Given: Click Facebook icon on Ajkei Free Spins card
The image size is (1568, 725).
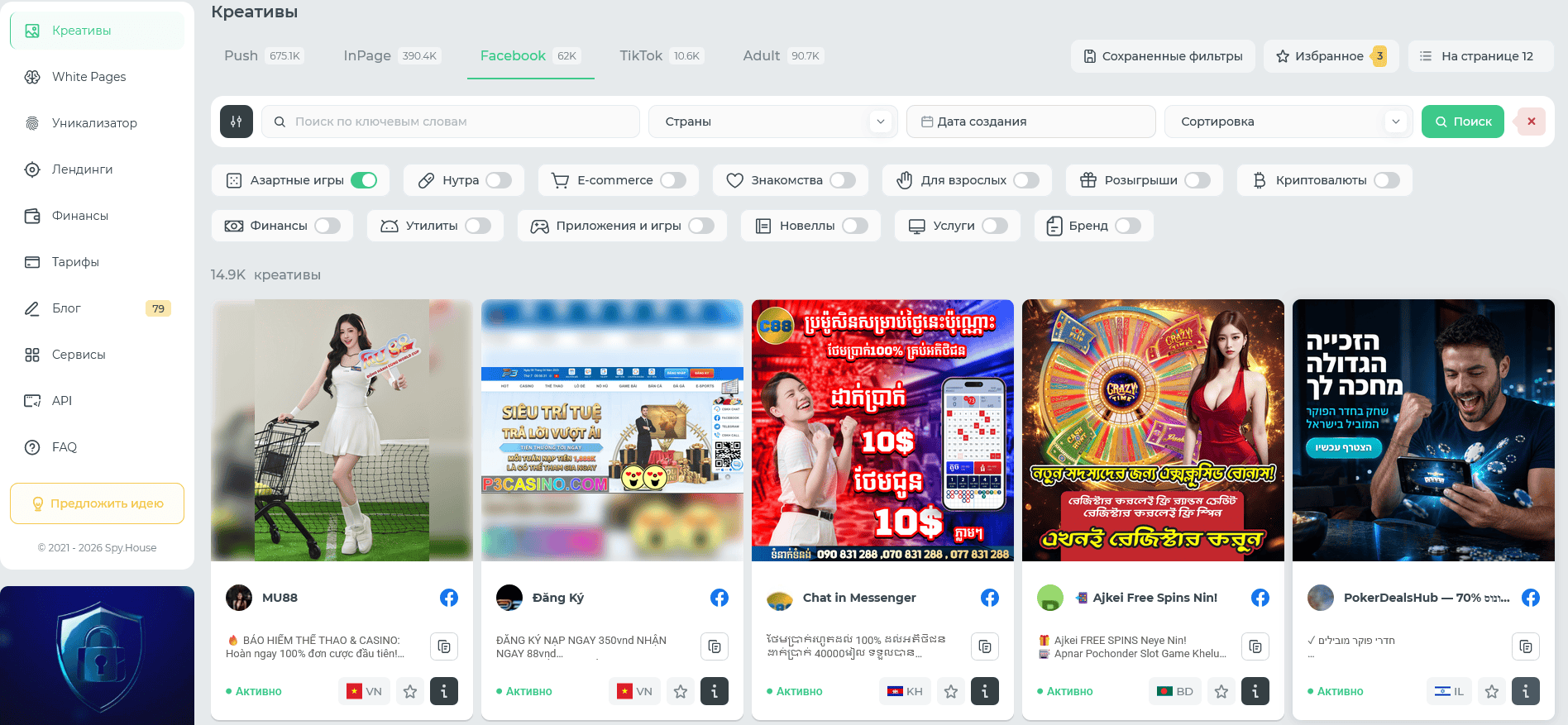Looking at the screenshot, I should pos(1260,598).
